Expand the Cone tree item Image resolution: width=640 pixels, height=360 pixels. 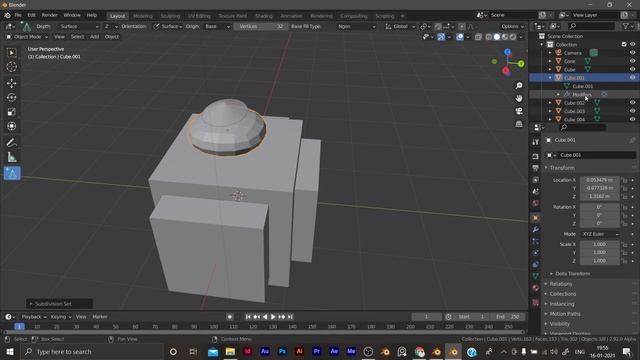pyautogui.click(x=550, y=61)
